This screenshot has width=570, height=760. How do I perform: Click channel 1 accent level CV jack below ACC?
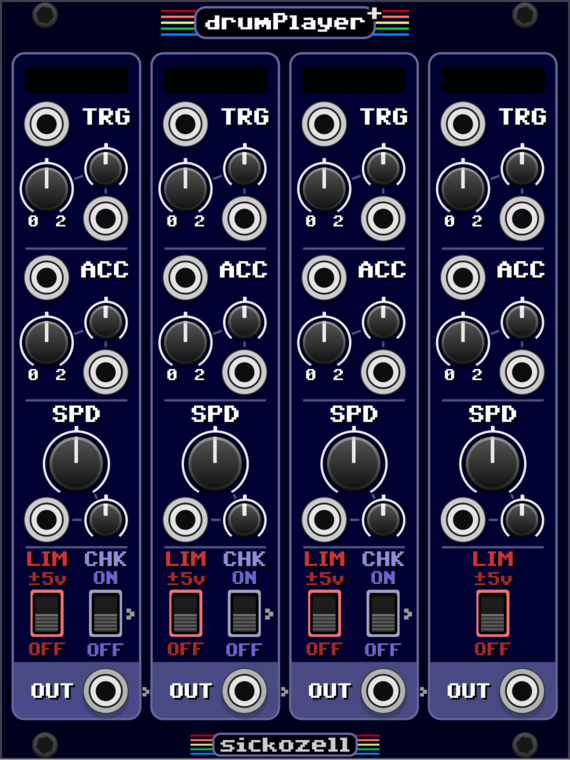[106, 372]
